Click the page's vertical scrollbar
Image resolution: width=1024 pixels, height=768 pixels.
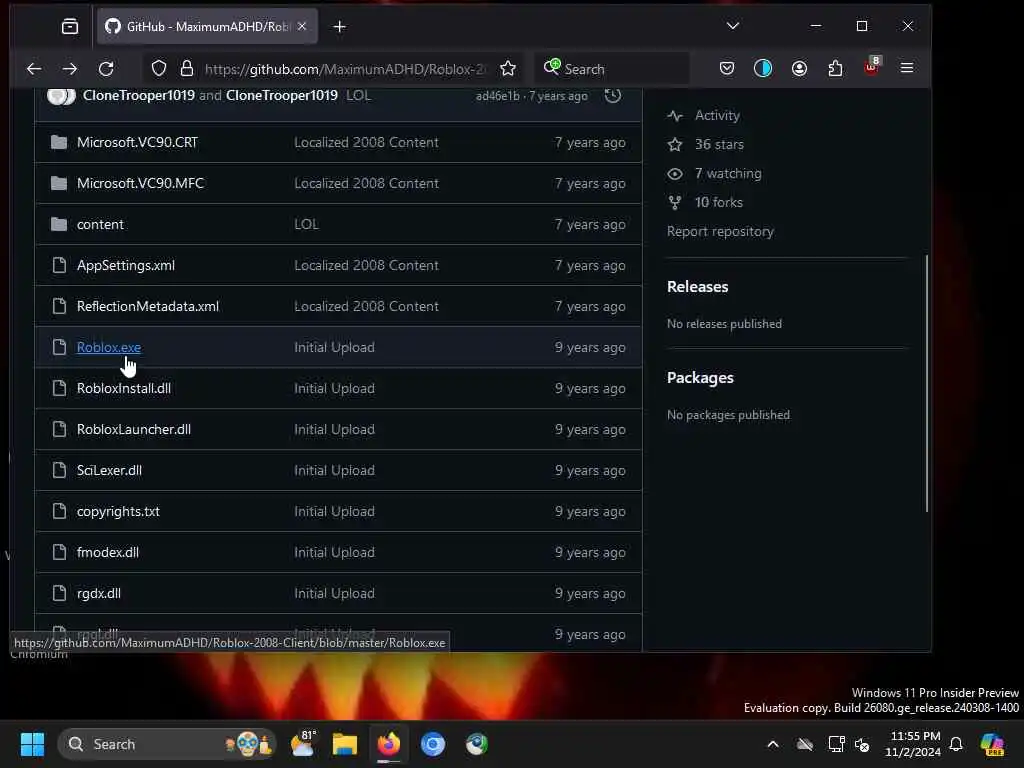927,383
